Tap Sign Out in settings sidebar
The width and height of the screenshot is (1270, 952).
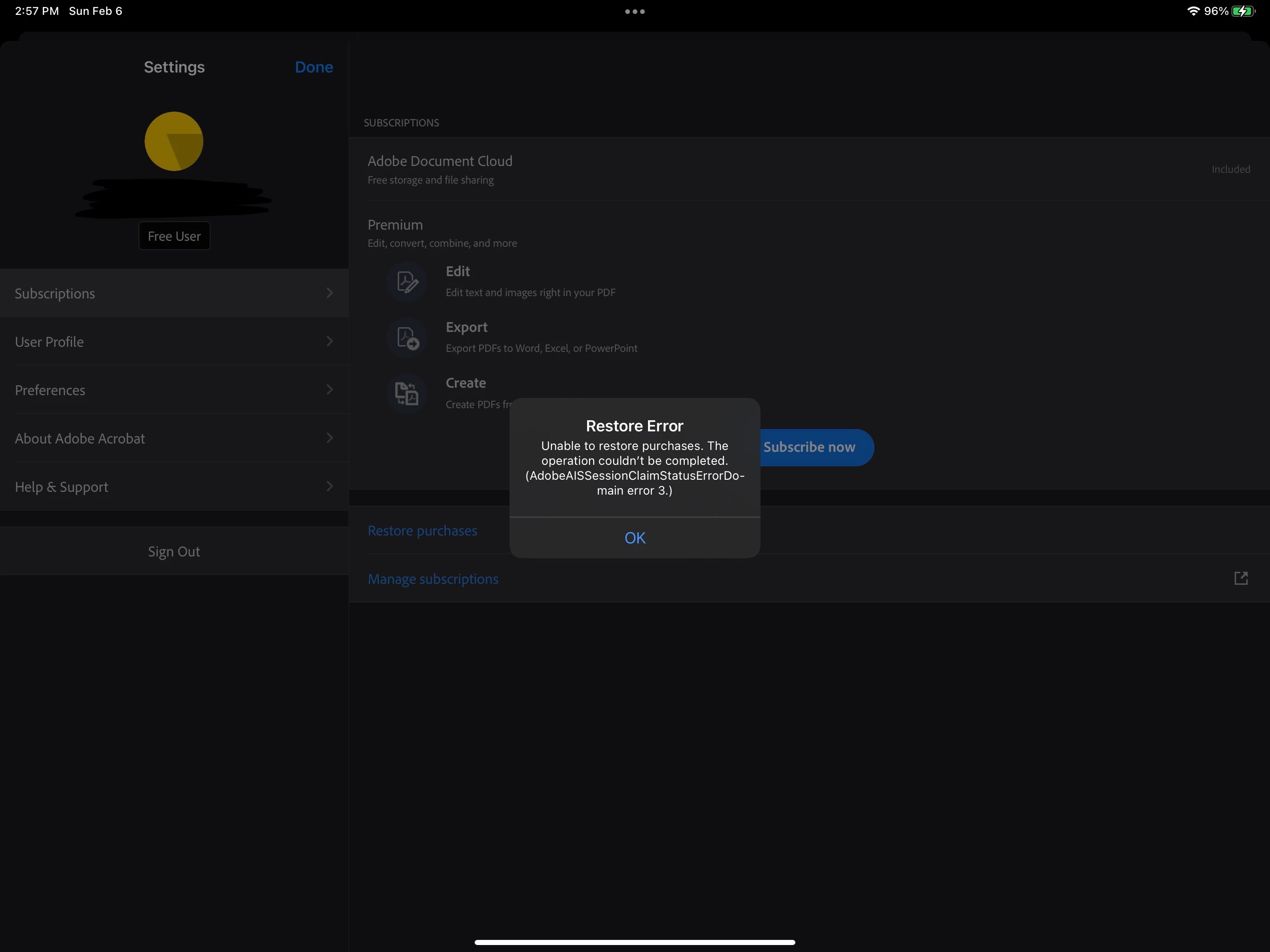(x=174, y=551)
